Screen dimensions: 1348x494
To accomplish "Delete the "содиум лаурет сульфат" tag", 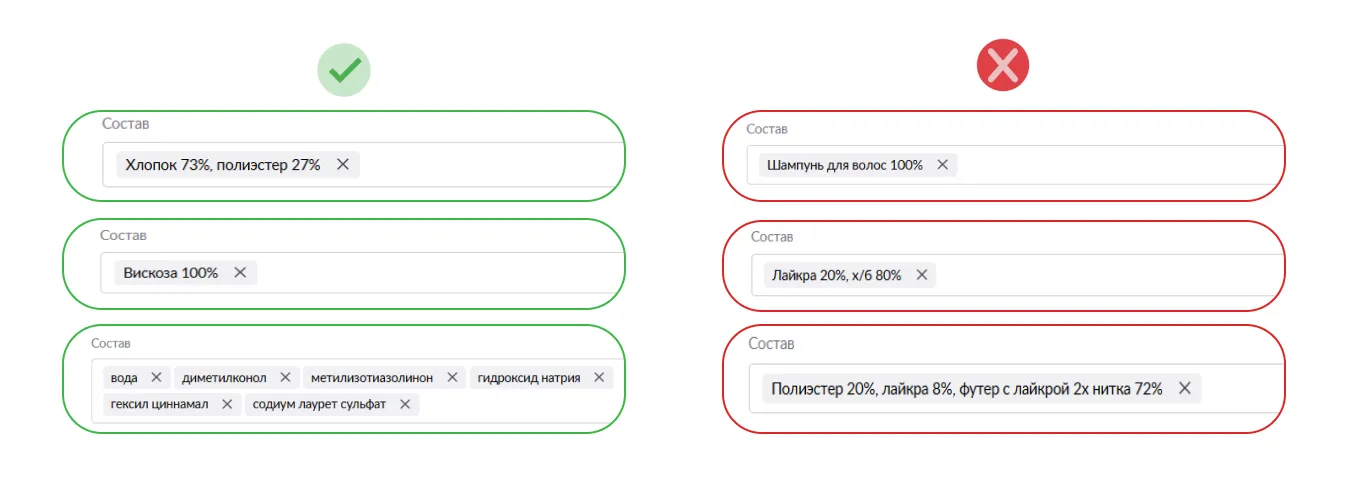I will [x=405, y=404].
